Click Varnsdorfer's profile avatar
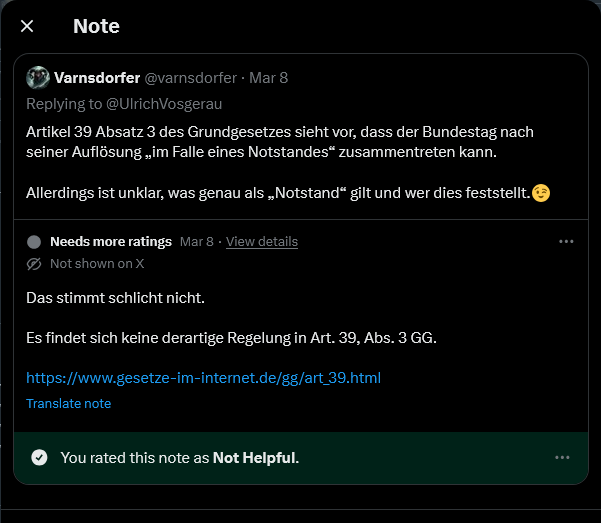Screen dimensions: 601x523 [38, 78]
